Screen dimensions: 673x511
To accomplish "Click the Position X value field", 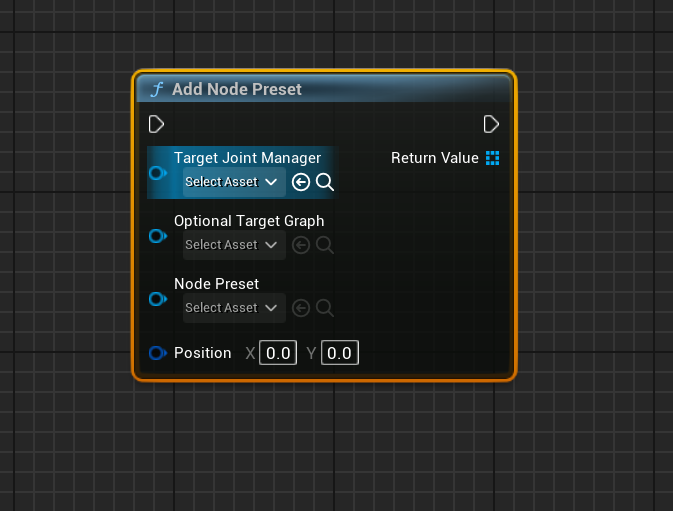I will (x=278, y=353).
